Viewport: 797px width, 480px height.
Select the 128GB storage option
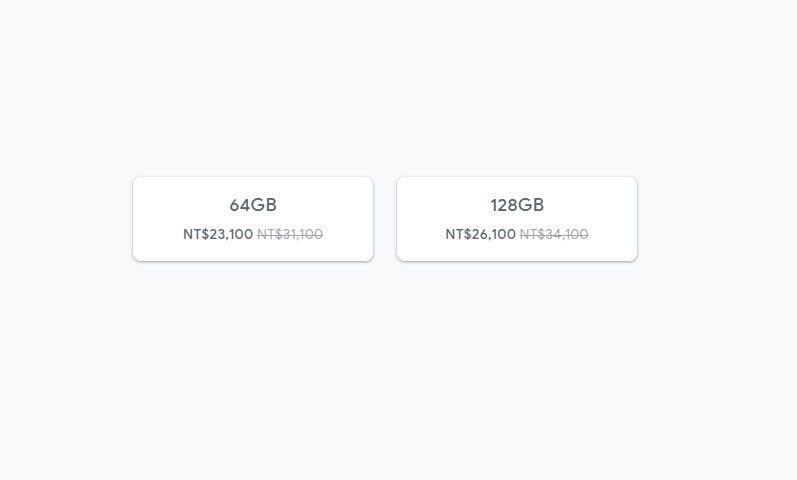[517, 219]
